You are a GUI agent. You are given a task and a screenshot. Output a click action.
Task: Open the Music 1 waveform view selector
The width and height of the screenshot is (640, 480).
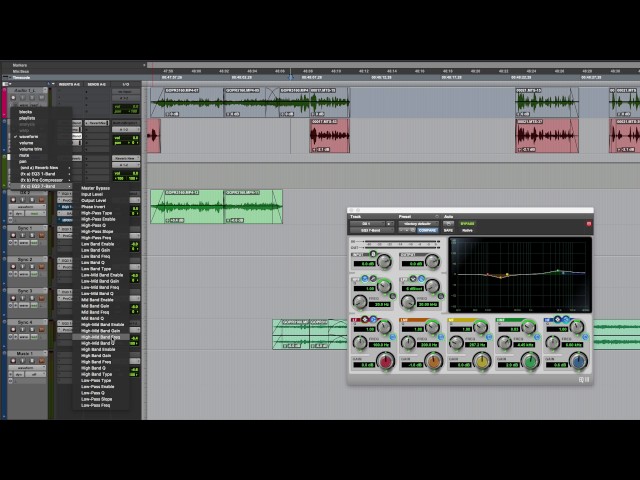[x=27, y=368]
